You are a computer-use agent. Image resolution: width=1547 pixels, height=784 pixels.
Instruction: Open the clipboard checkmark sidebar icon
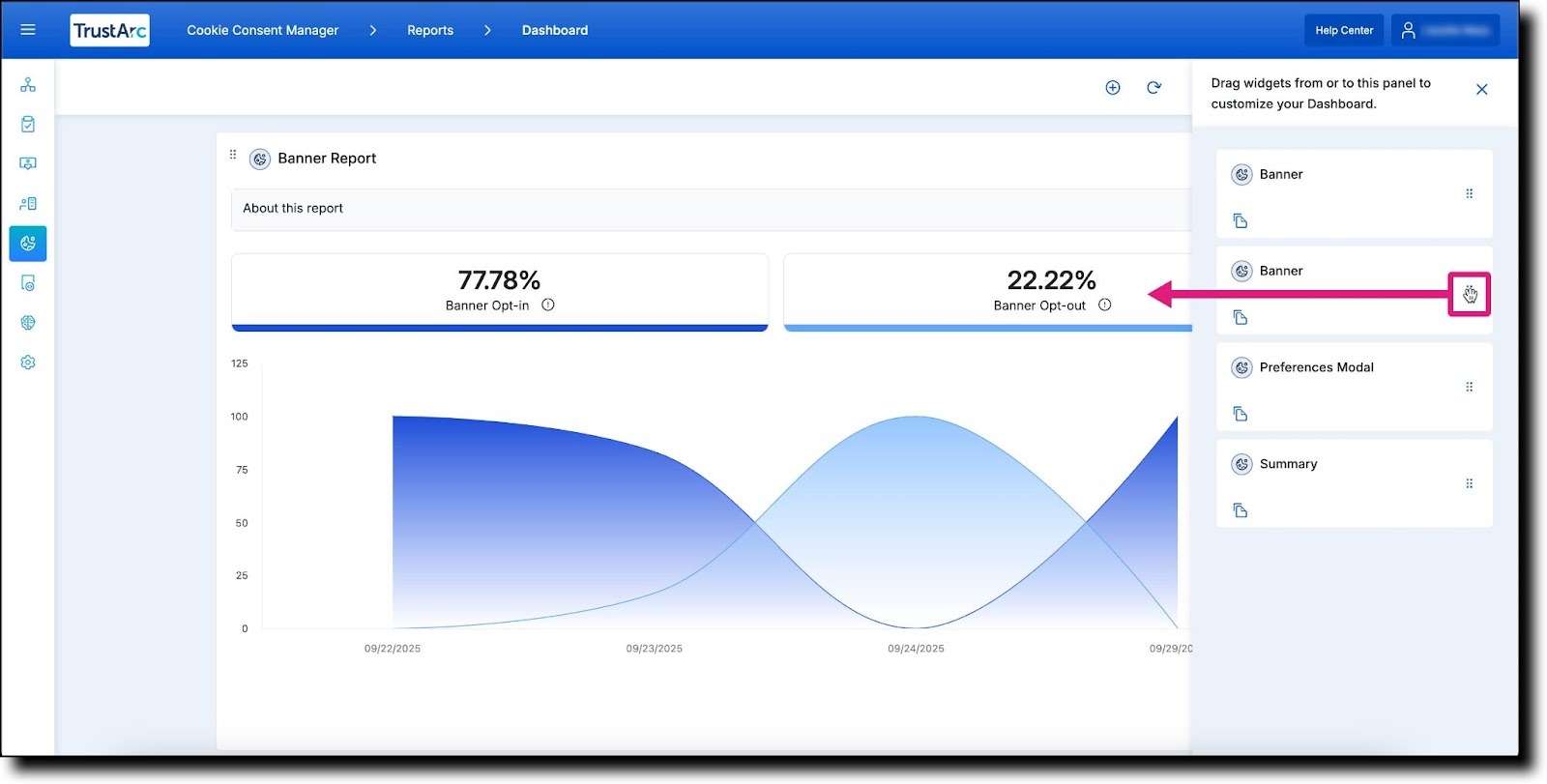28,125
